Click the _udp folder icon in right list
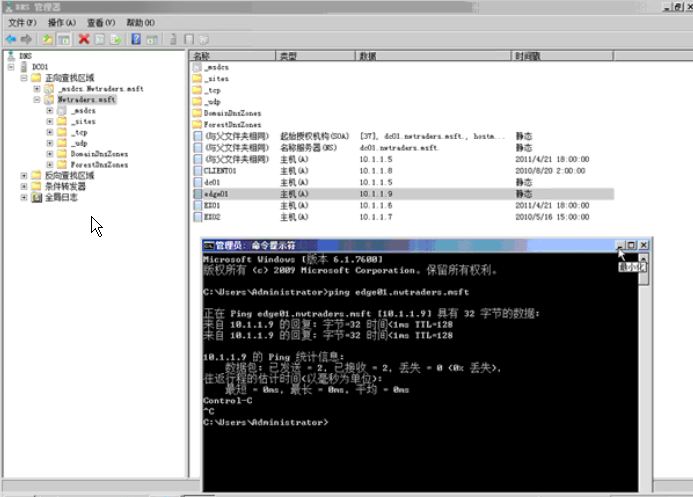The height and width of the screenshot is (497, 693). pyautogui.click(x=197, y=102)
